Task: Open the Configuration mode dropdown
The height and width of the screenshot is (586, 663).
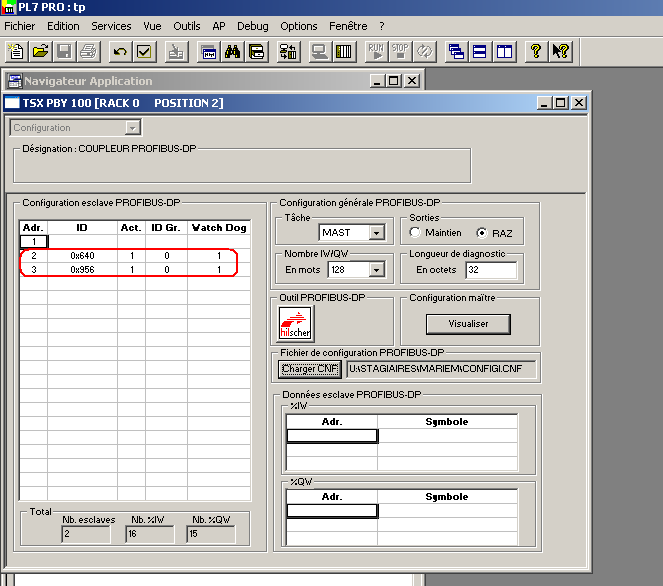Action: coord(132,128)
